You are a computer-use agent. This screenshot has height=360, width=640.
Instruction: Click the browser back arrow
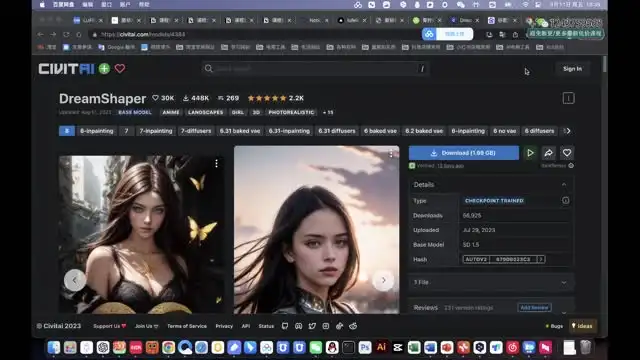point(40,35)
